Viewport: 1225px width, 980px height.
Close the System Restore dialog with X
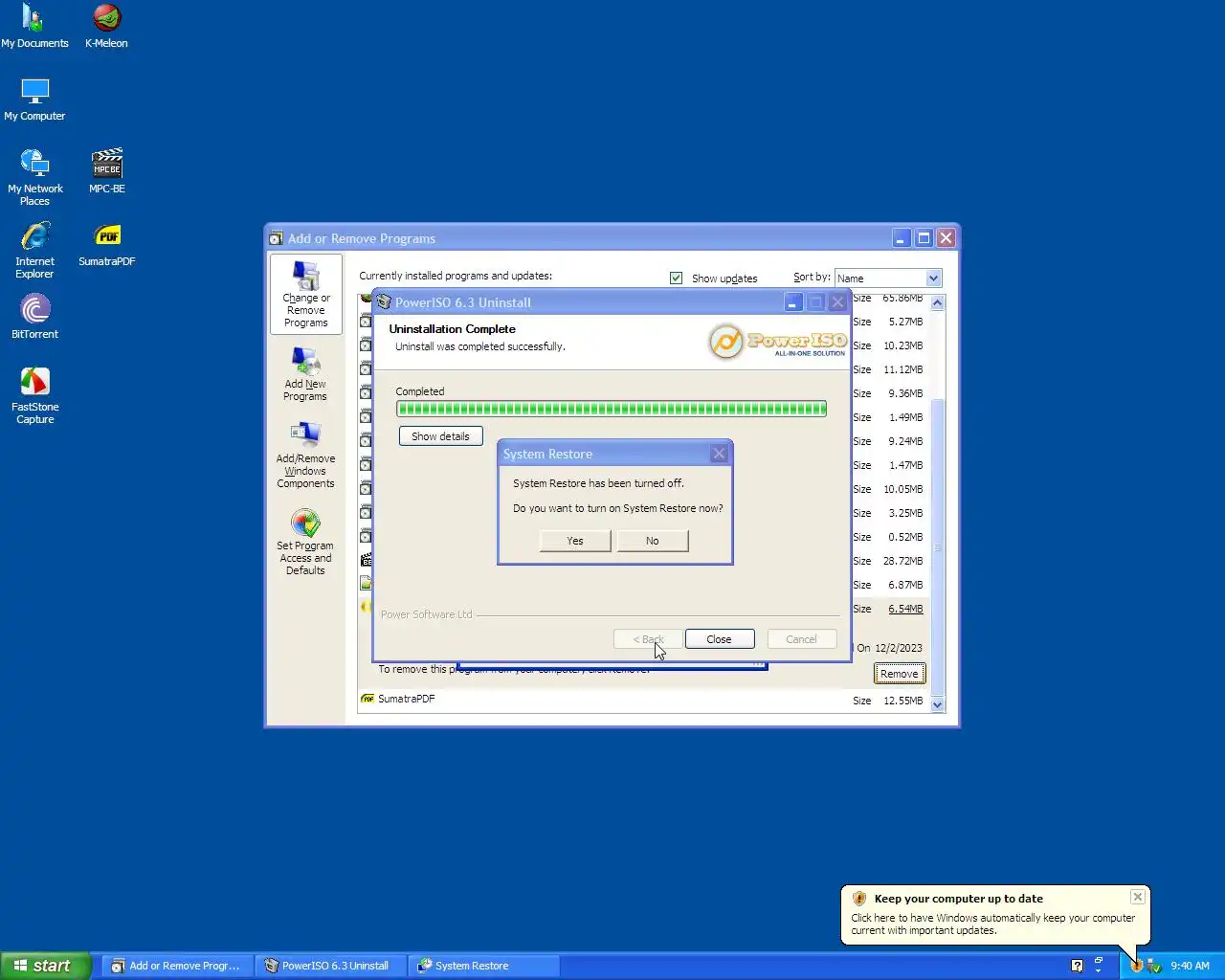[x=719, y=454]
